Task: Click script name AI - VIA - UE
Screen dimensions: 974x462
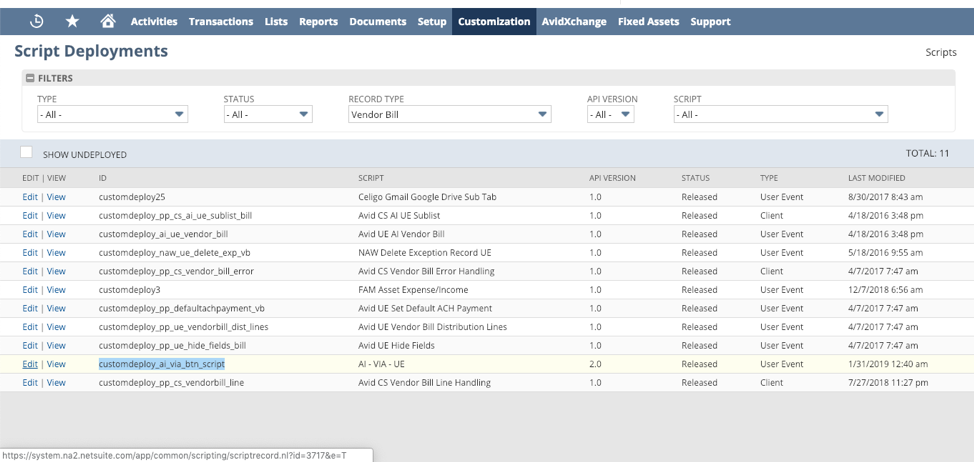Action: (381, 364)
